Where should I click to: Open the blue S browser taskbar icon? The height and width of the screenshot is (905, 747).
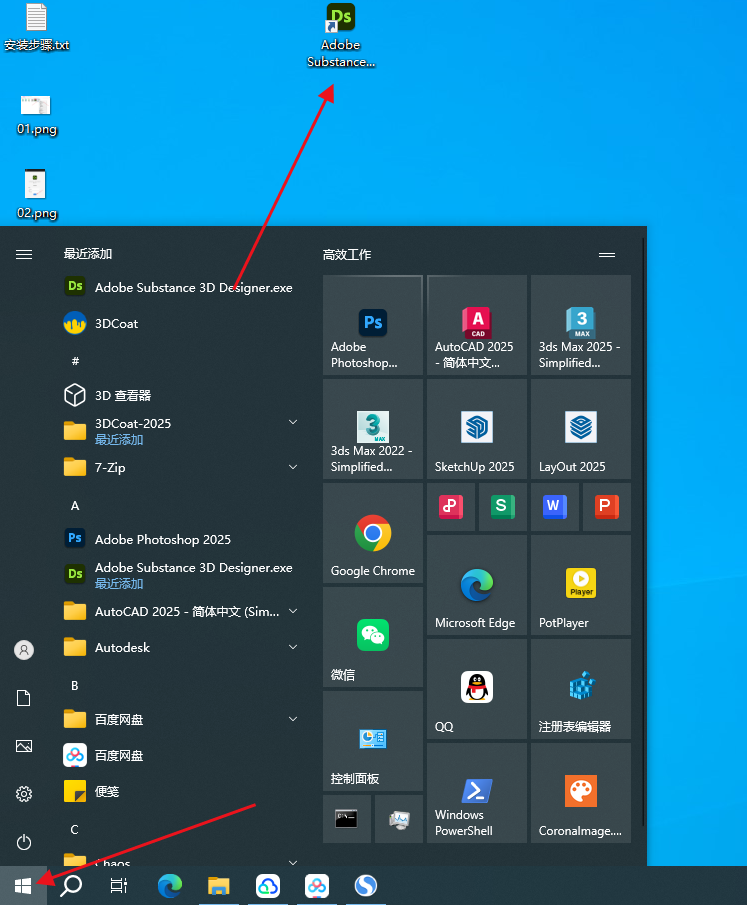(366, 885)
